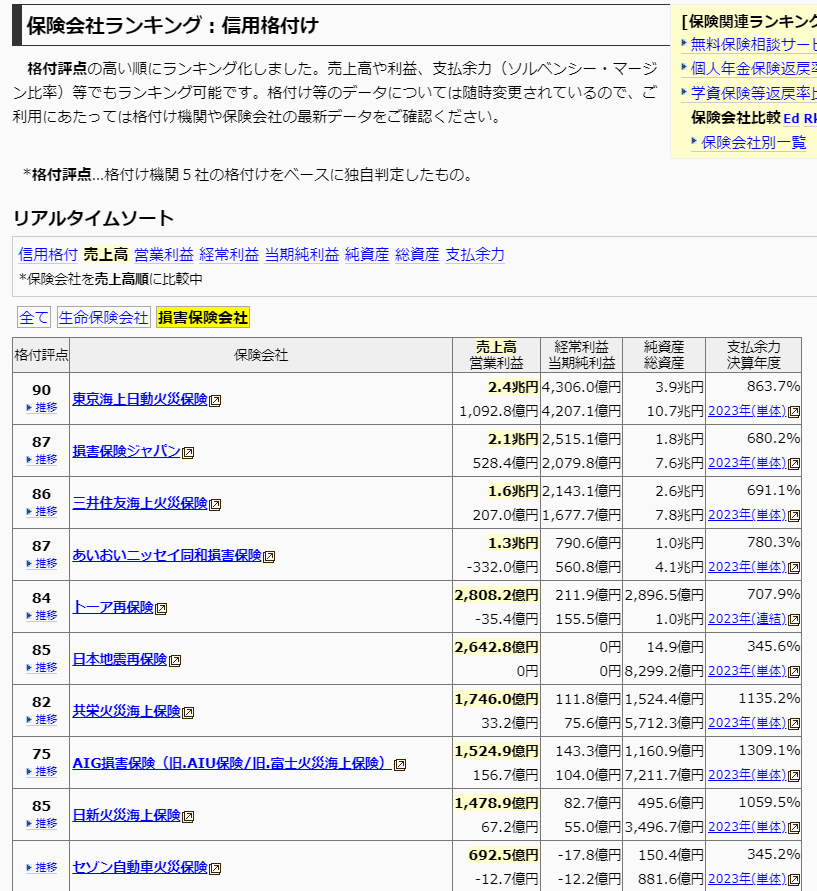Open AIG損害保険 company link

click(232, 763)
